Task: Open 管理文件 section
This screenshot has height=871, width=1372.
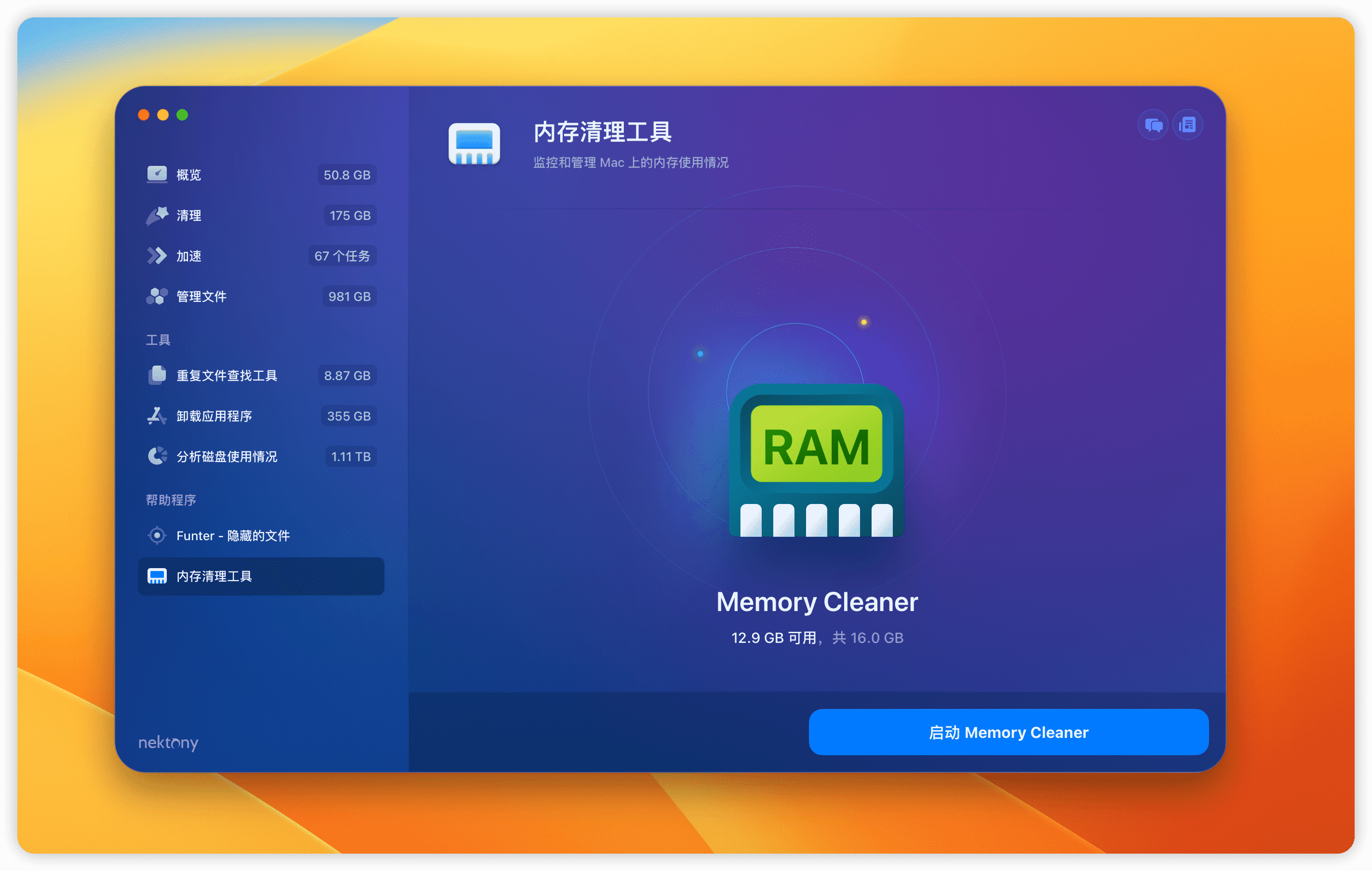Action: click(x=261, y=297)
